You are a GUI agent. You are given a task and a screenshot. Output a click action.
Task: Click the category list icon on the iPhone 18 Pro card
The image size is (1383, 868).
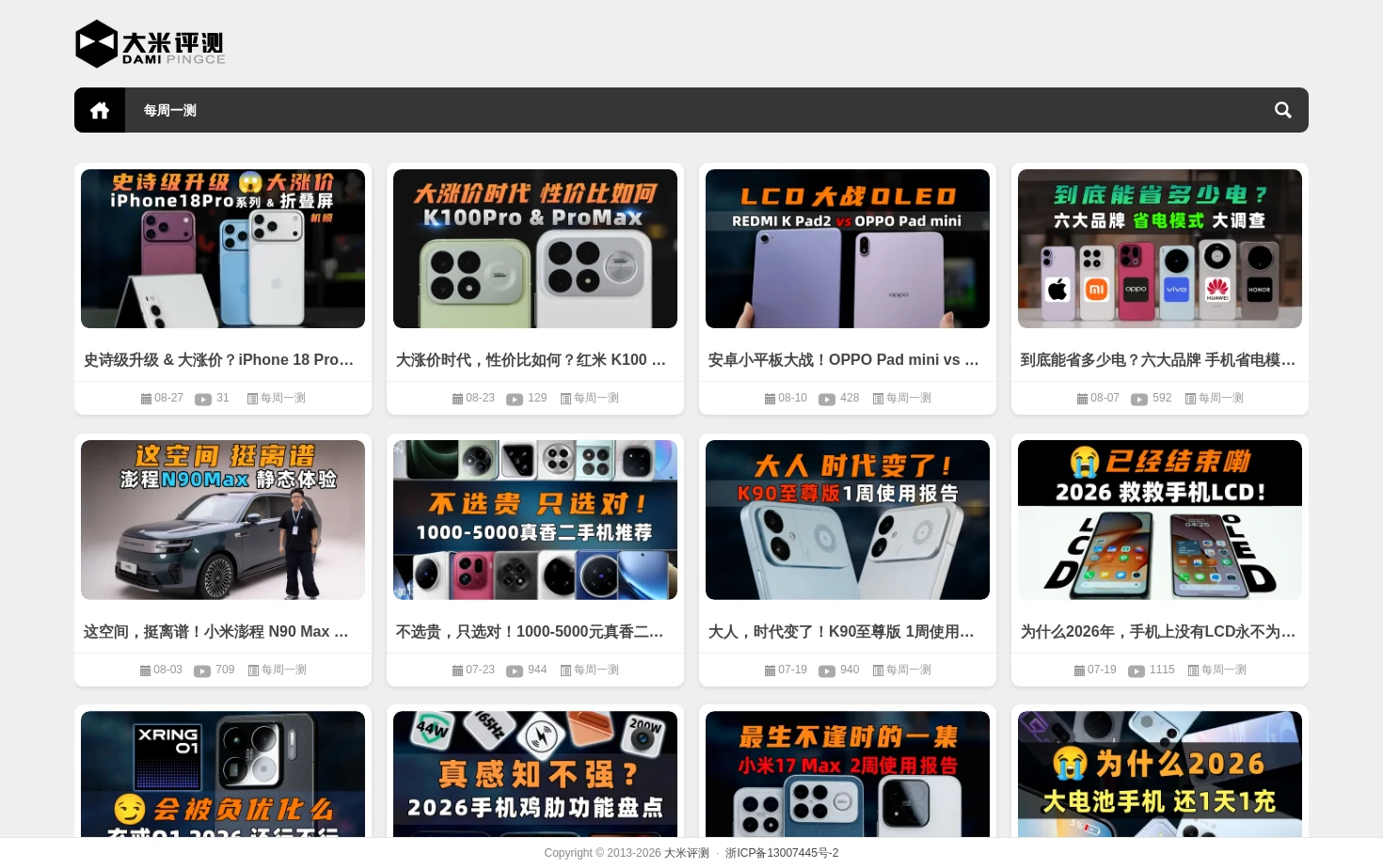252,399
